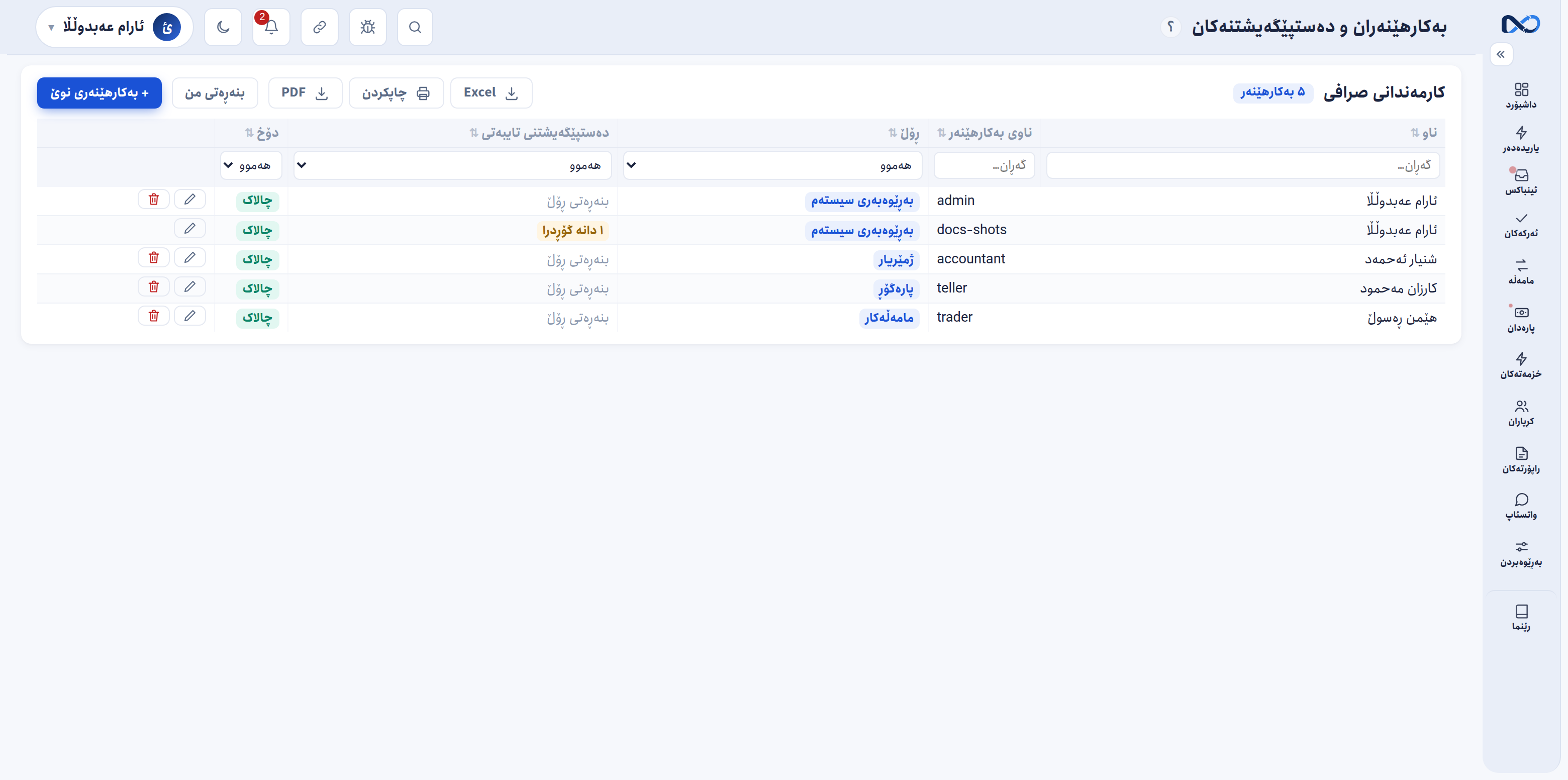This screenshot has width=1568, height=780.
Task: Click the link chain icon in header
Action: (320, 28)
